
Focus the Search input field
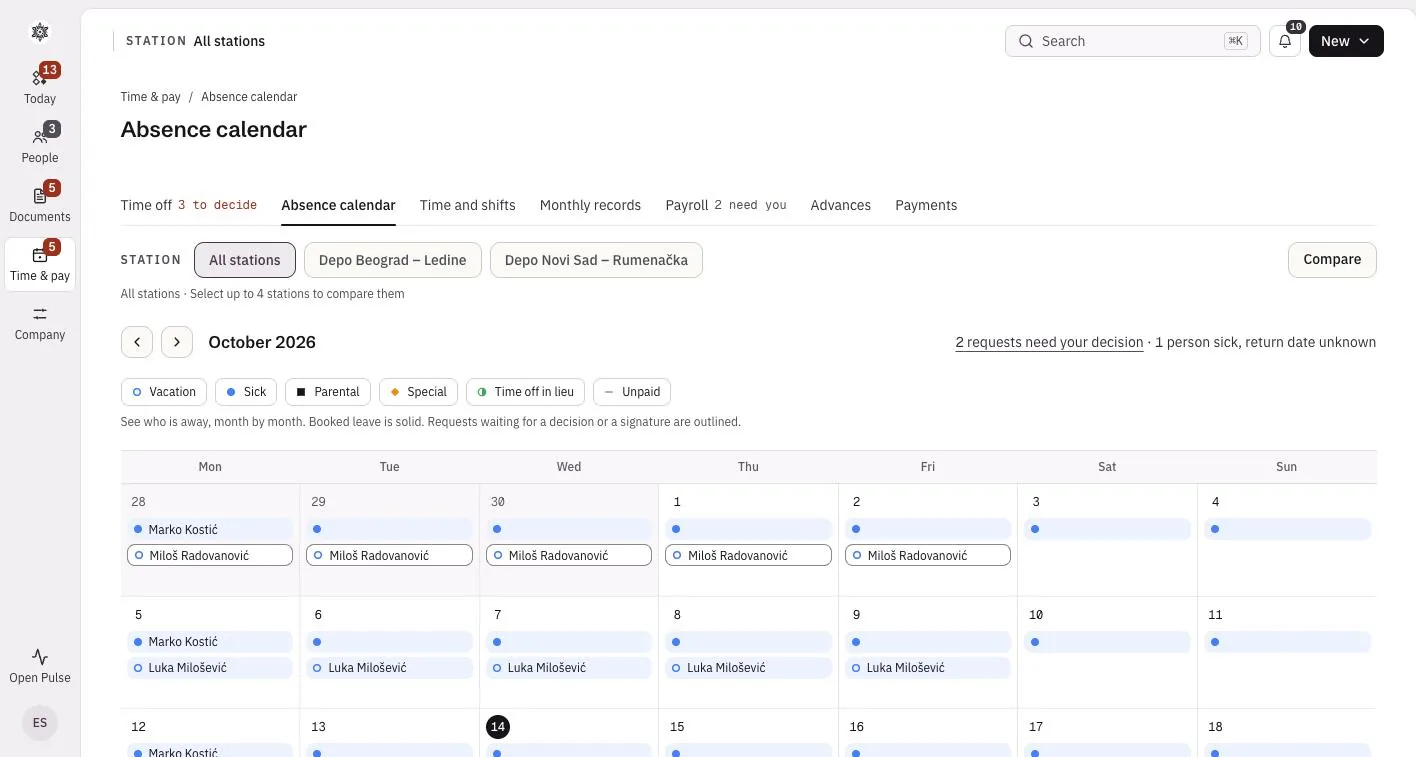tap(1133, 41)
